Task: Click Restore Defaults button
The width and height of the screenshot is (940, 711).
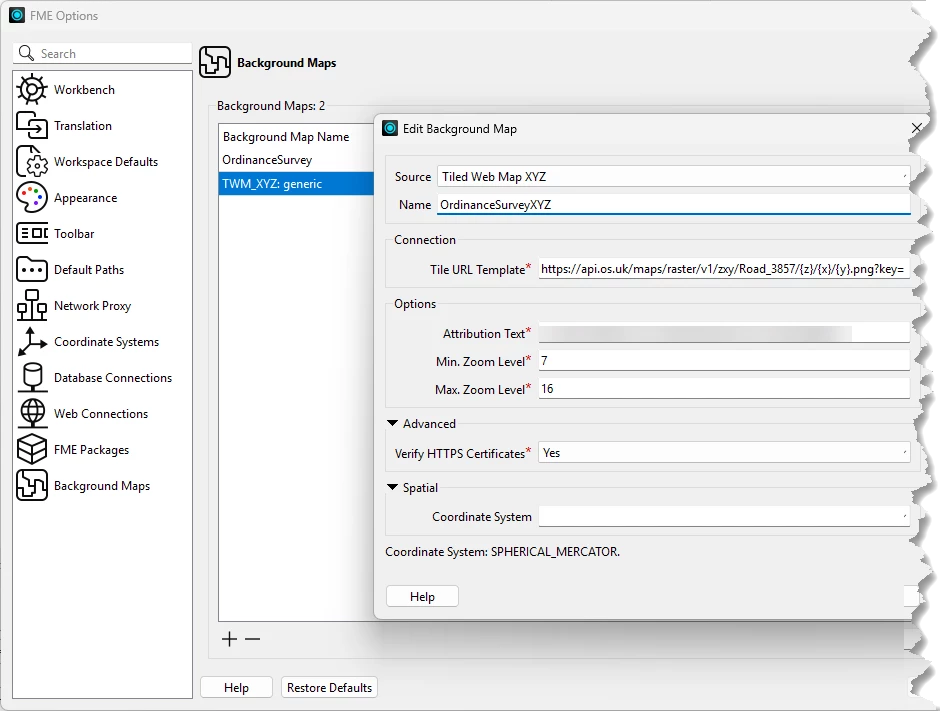Action: coord(329,688)
